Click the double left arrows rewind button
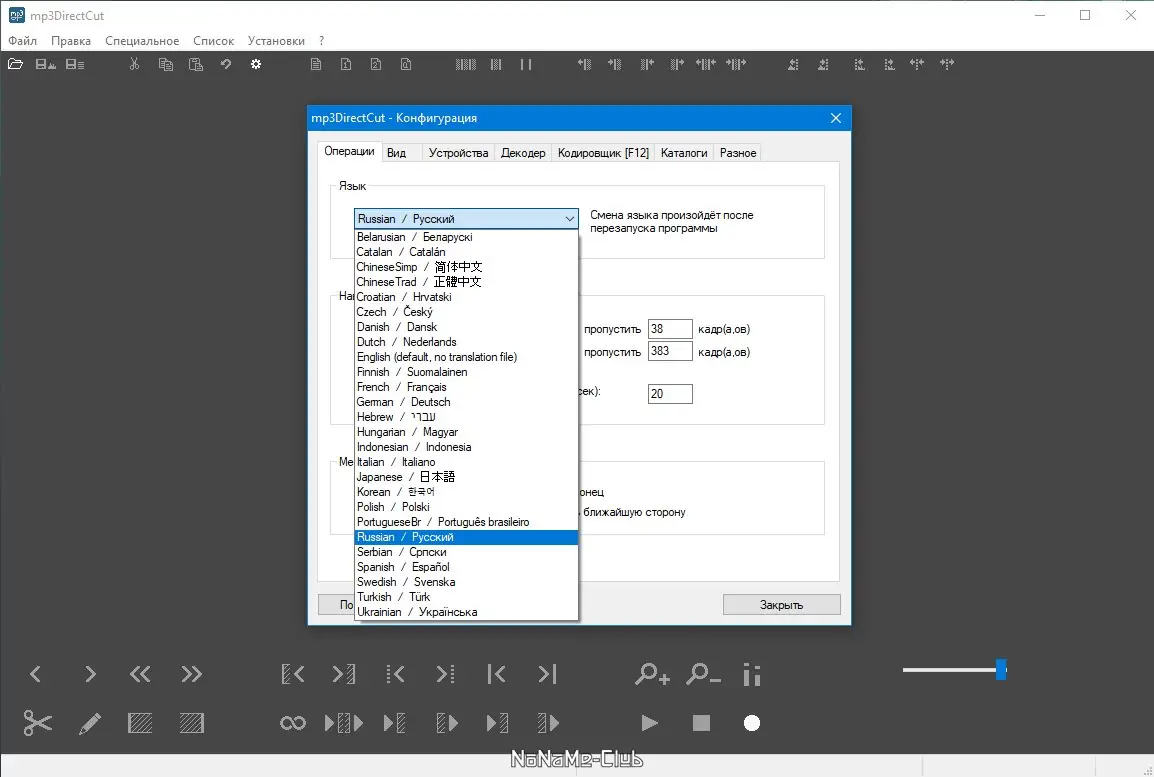This screenshot has height=777, width=1154. tap(140, 674)
